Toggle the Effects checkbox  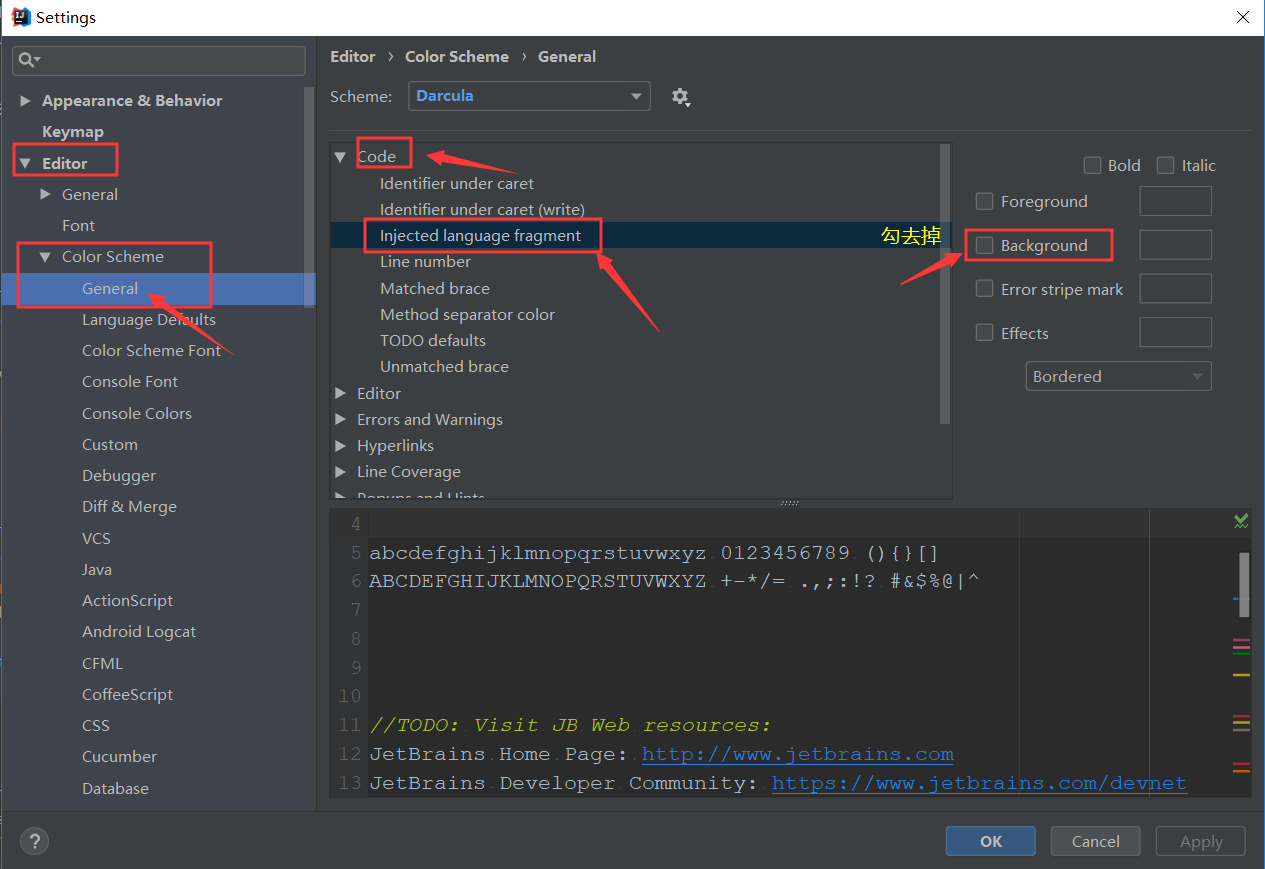click(x=985, y=333)
